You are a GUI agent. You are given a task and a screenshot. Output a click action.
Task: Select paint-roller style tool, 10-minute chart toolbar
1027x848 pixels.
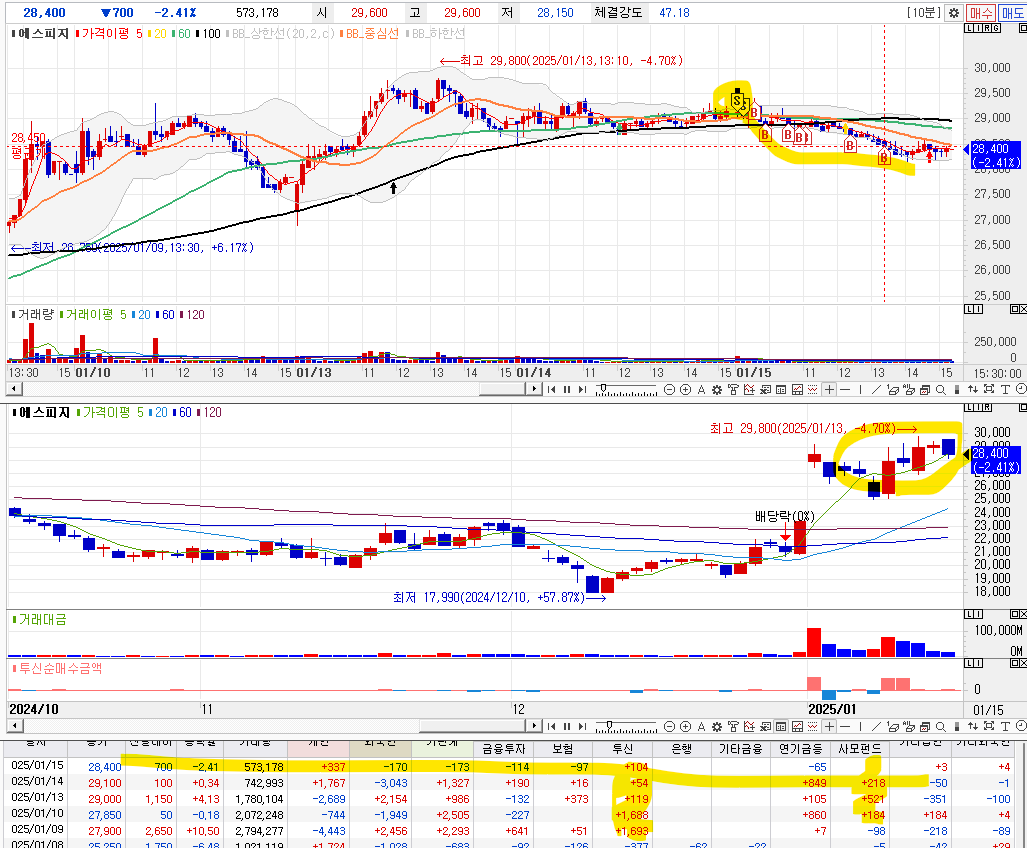pos(733,390)
